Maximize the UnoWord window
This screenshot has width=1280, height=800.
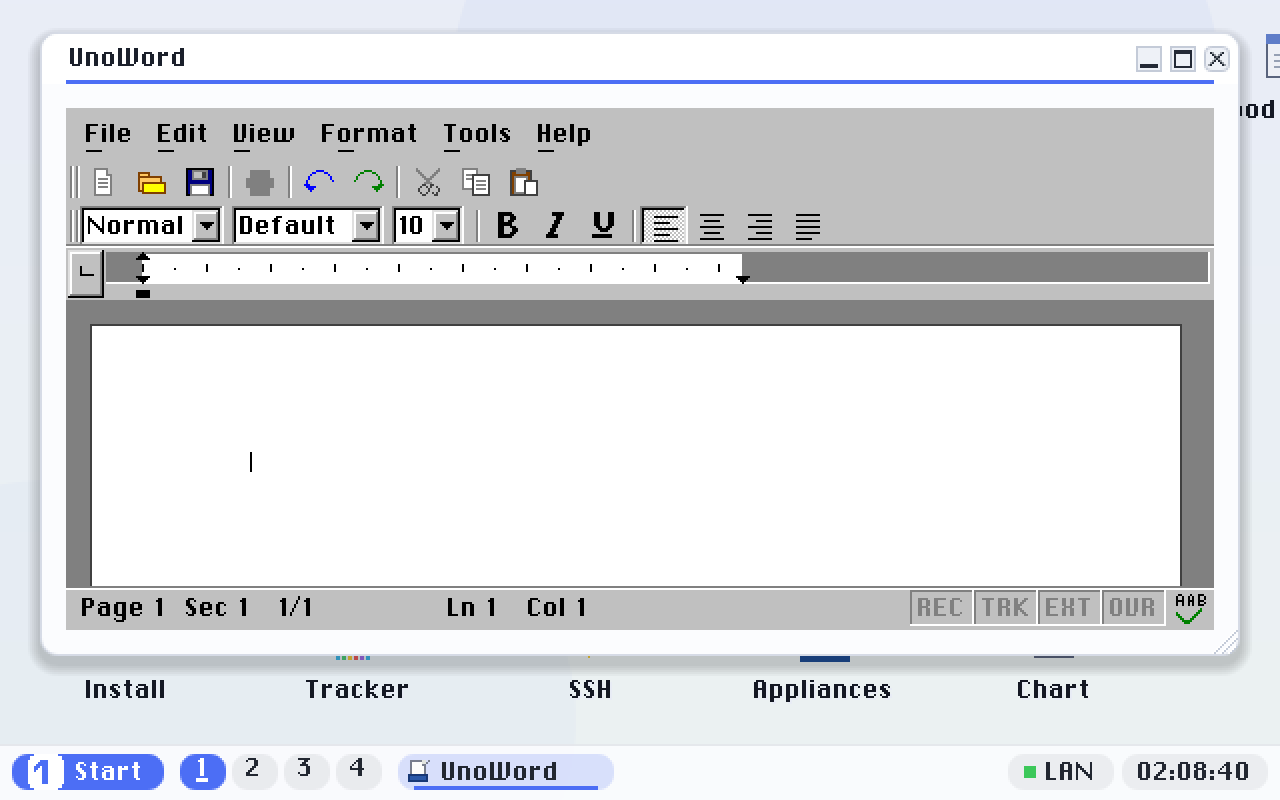[1183, 59]
